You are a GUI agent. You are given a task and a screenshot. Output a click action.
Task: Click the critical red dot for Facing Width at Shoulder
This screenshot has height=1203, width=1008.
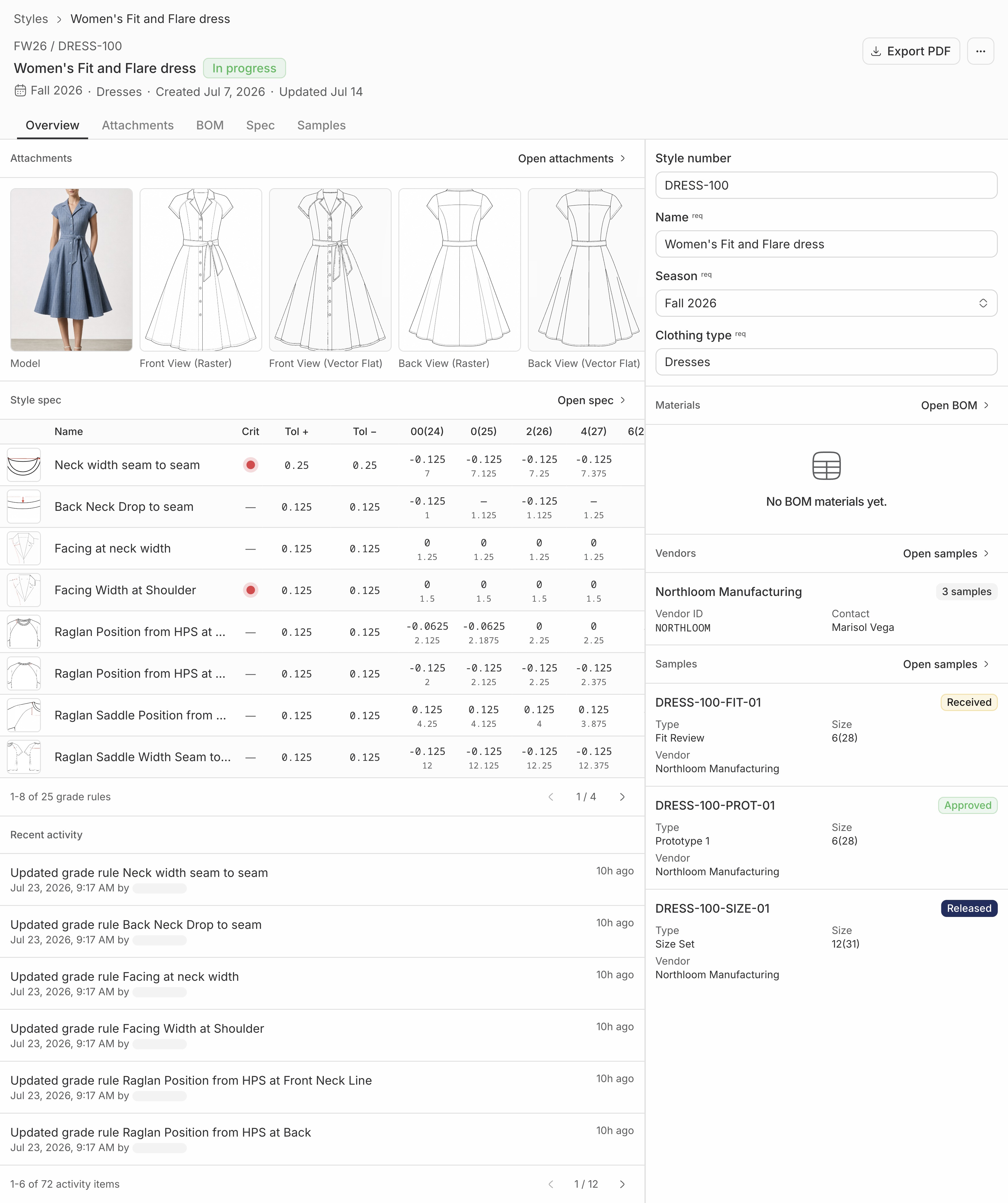[250, 590]
